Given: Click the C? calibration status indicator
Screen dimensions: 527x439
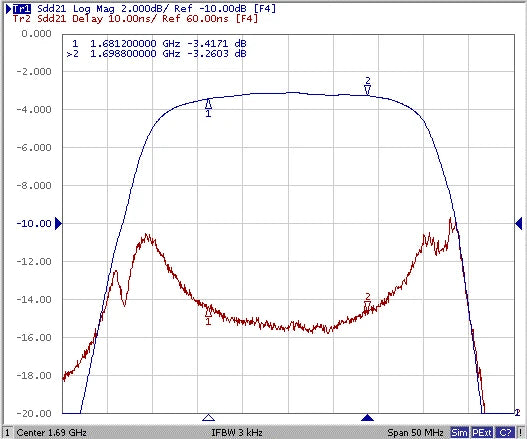Looking at the screenshot, I should click(x=505, y=432).
